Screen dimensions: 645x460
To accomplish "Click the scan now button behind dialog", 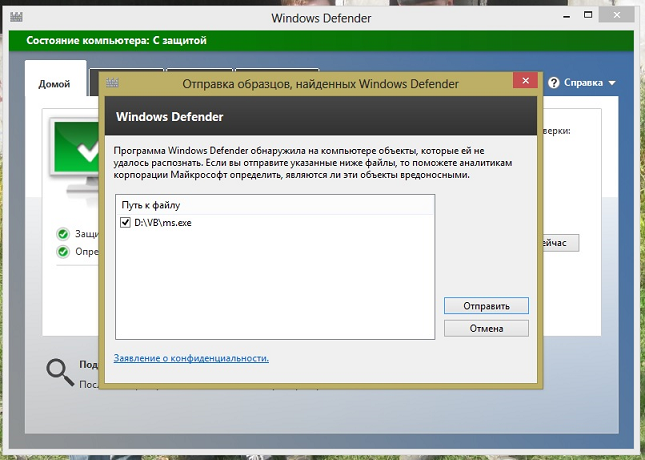I will point(561,243).
